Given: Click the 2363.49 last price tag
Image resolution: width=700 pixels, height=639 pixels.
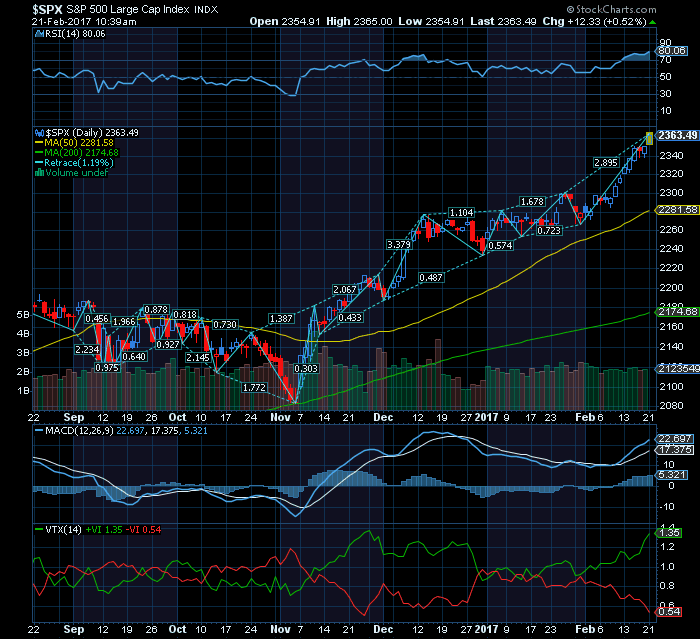Looking at the screenshot, I should [677, 136].
